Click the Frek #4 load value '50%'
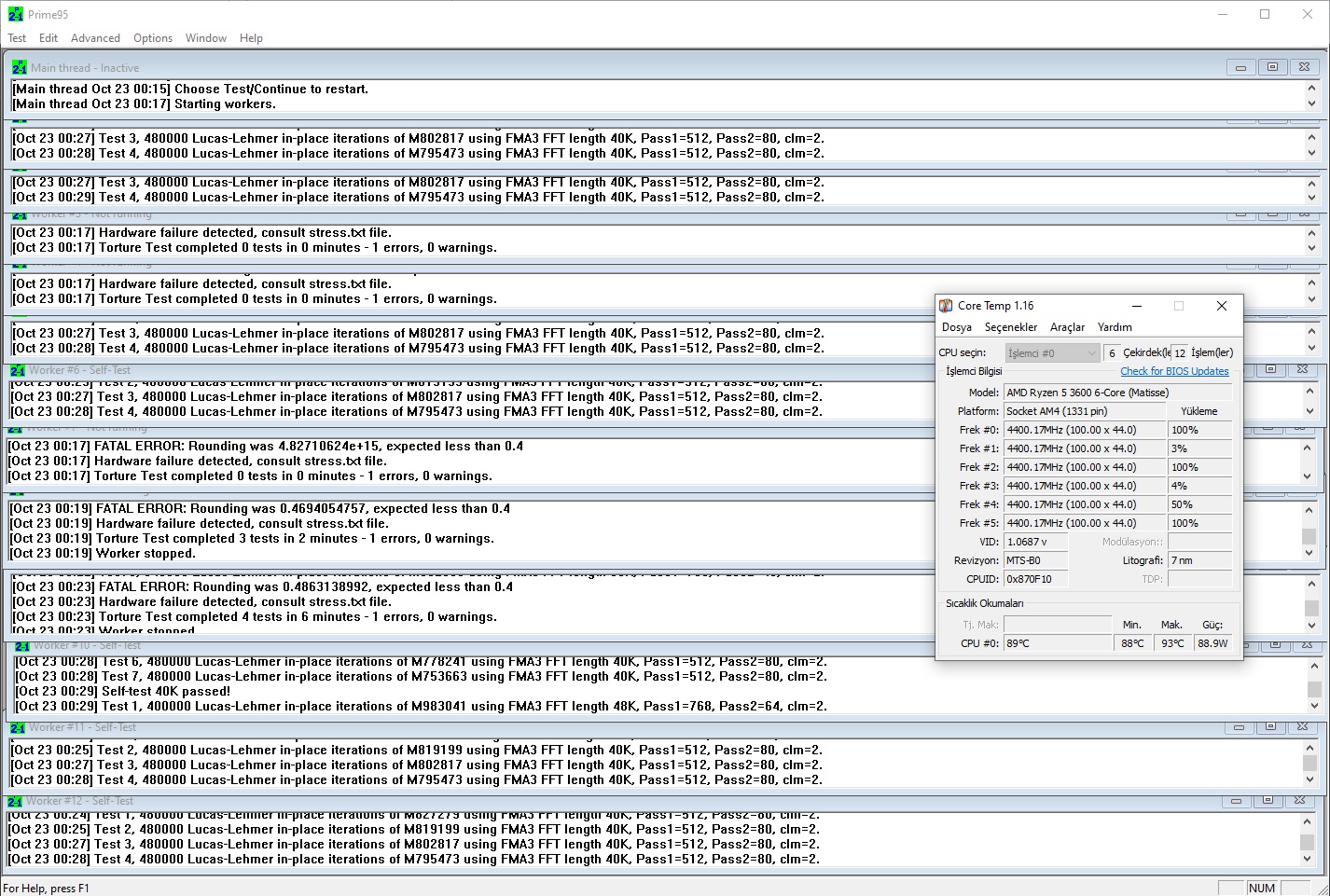The height and width of the screenshot is (896, 1330). 1199,504
